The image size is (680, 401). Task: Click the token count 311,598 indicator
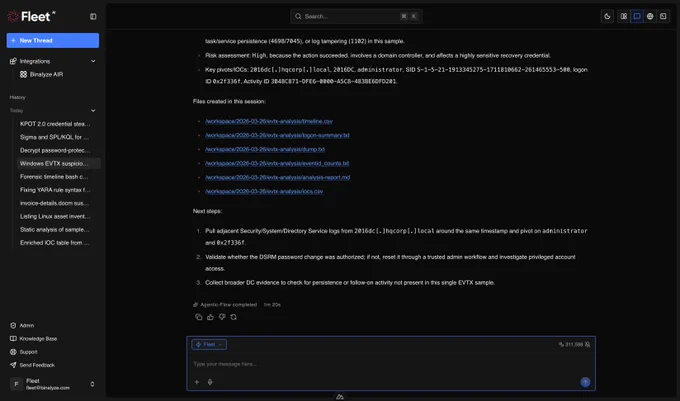571,345
